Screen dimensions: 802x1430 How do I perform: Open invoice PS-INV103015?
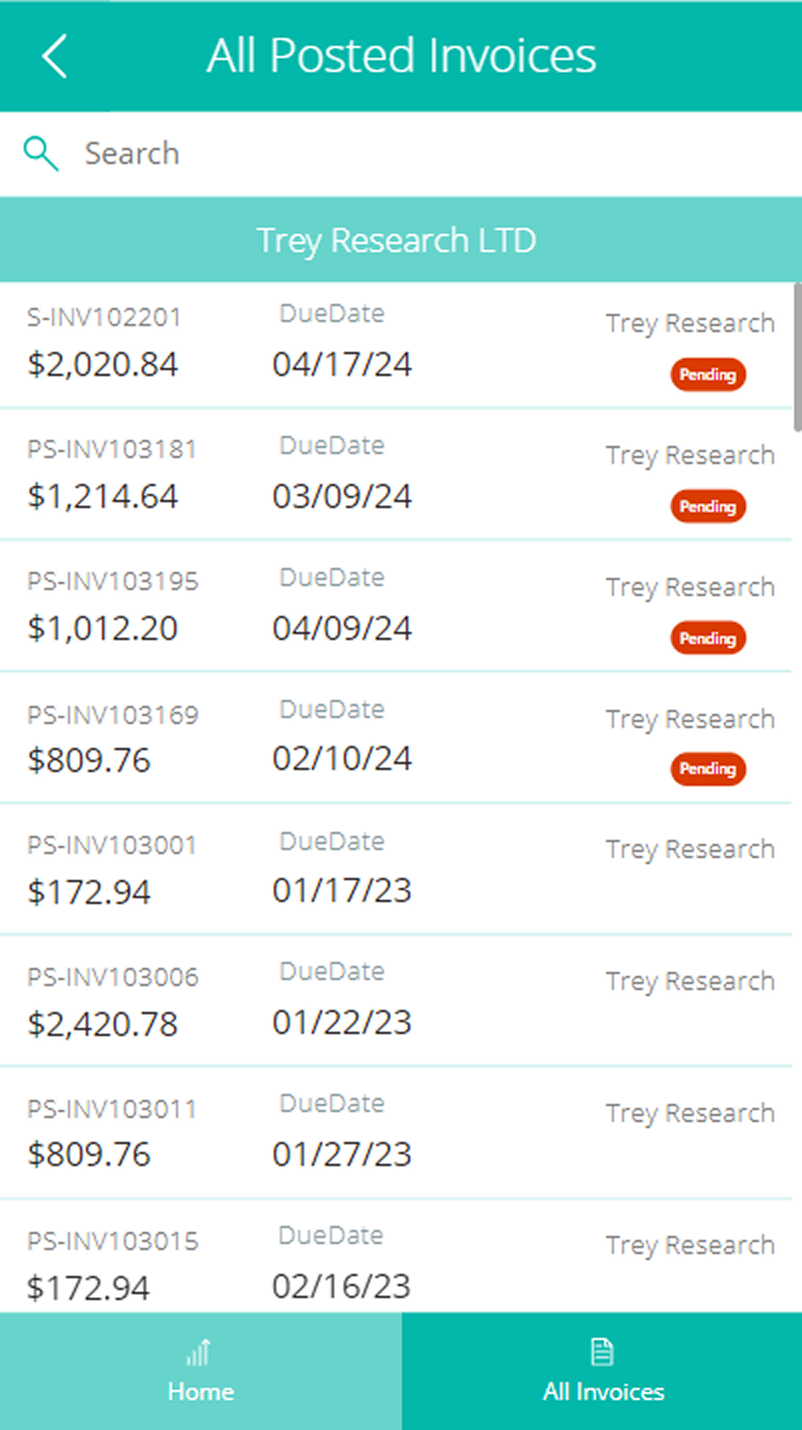click(112, 1241)
